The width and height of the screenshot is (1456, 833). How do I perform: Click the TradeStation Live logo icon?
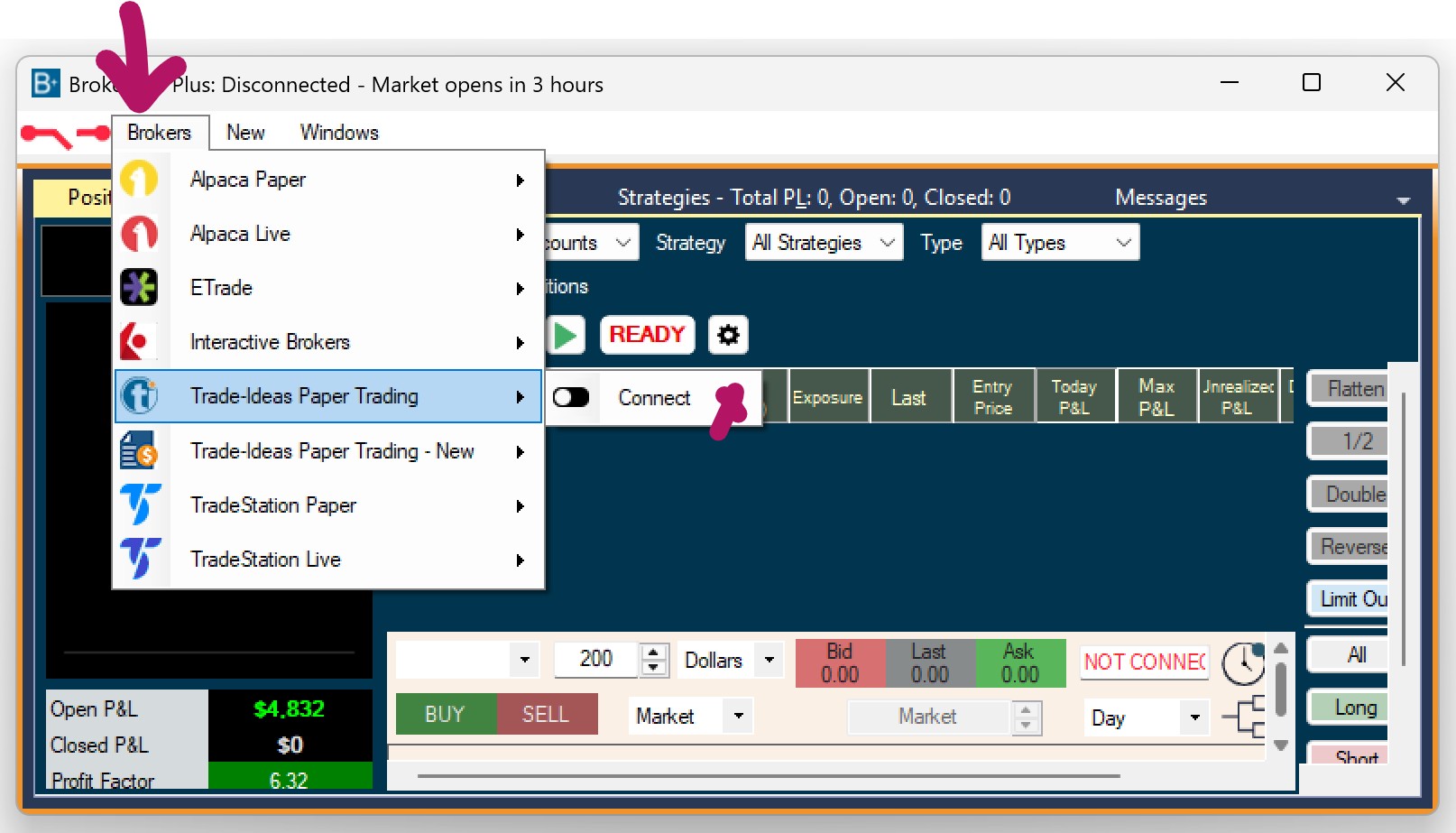[x=140, y=559]
